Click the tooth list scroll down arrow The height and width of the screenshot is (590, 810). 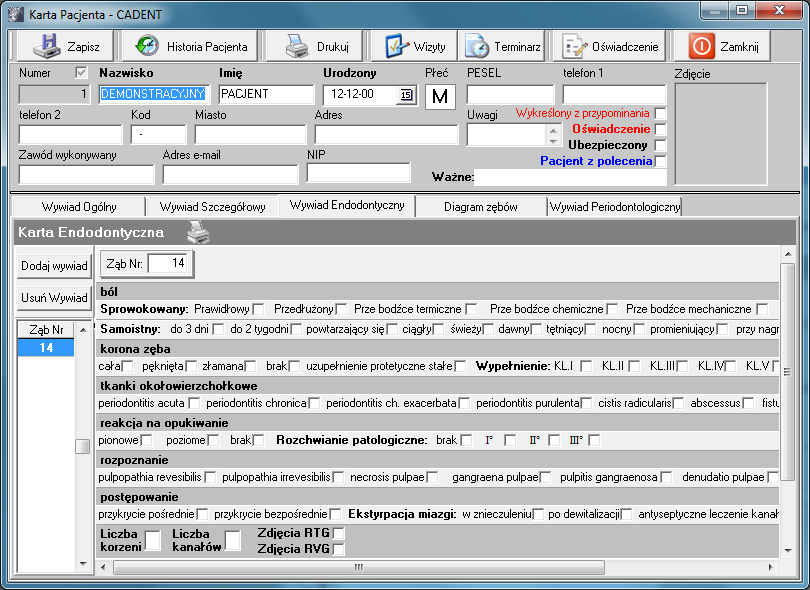83,564
